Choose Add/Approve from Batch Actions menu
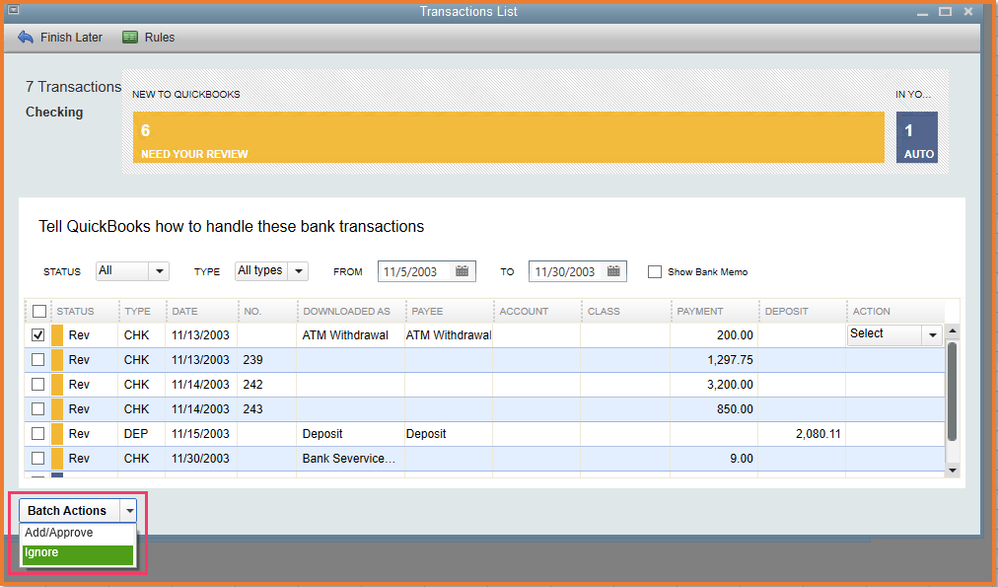 click(x=78, y=533)
